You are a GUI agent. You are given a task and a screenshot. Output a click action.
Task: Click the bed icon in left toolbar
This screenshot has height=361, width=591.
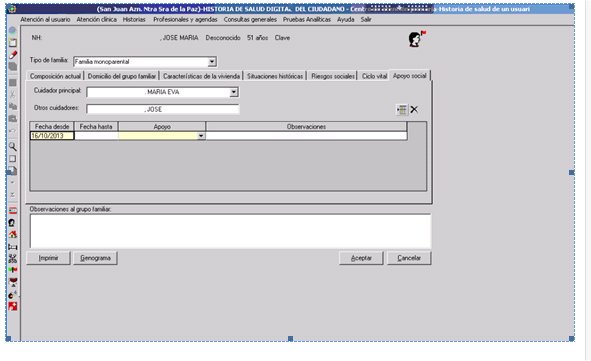point(13,247)
